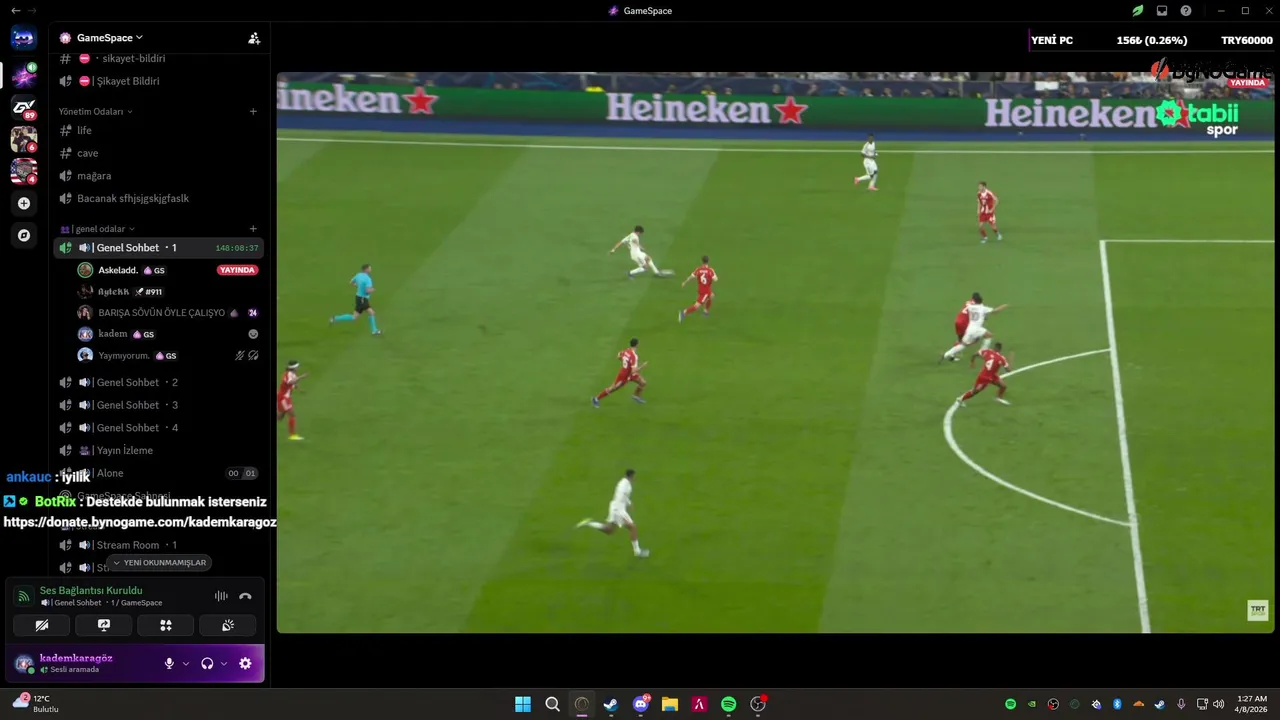Create channel in genel odalar category
This screenshot has width=1280, height=720.
click(253, 229)
